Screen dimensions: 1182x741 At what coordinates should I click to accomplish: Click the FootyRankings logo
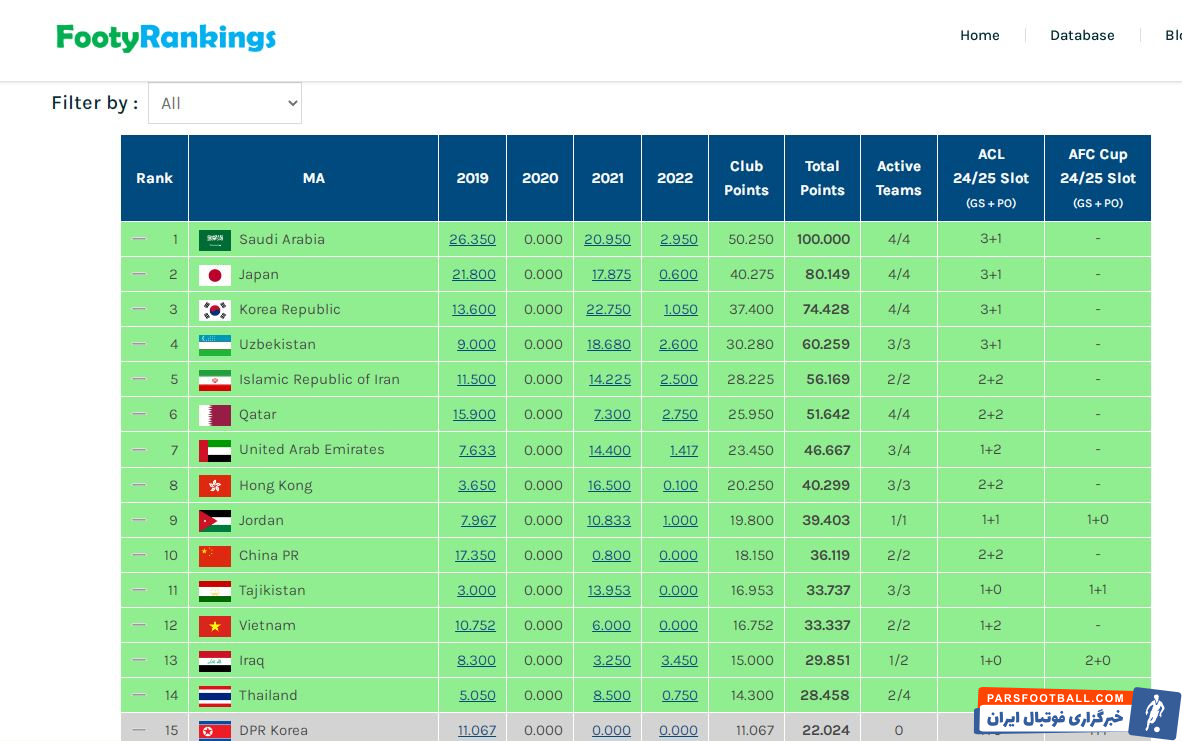click(166, 38)
